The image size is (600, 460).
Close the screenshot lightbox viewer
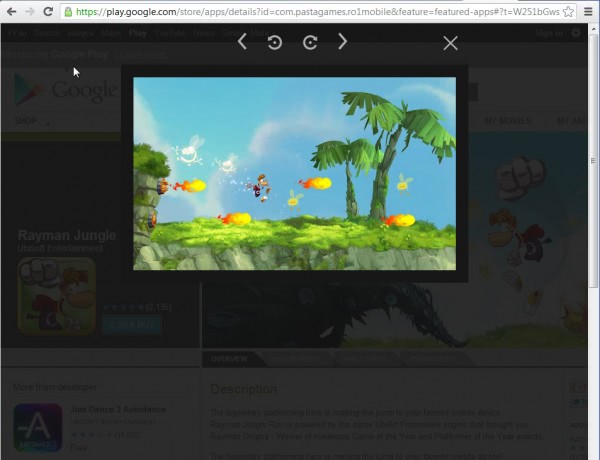click(x=450, y=43)
